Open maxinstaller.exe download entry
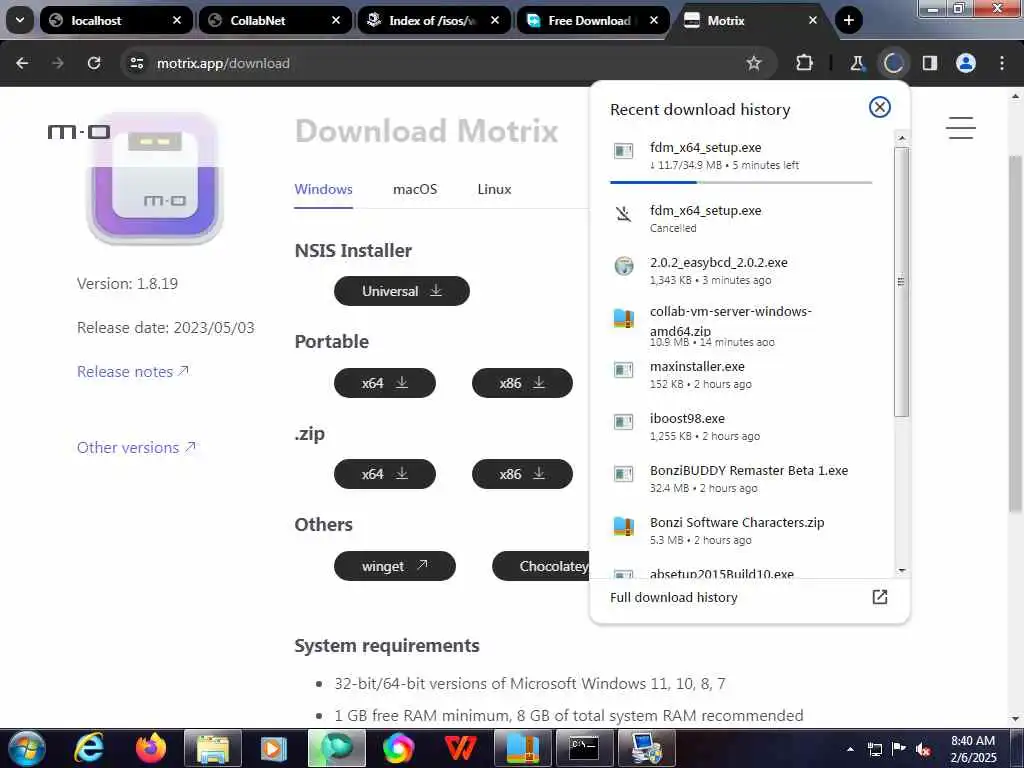 tap(741, 374)
